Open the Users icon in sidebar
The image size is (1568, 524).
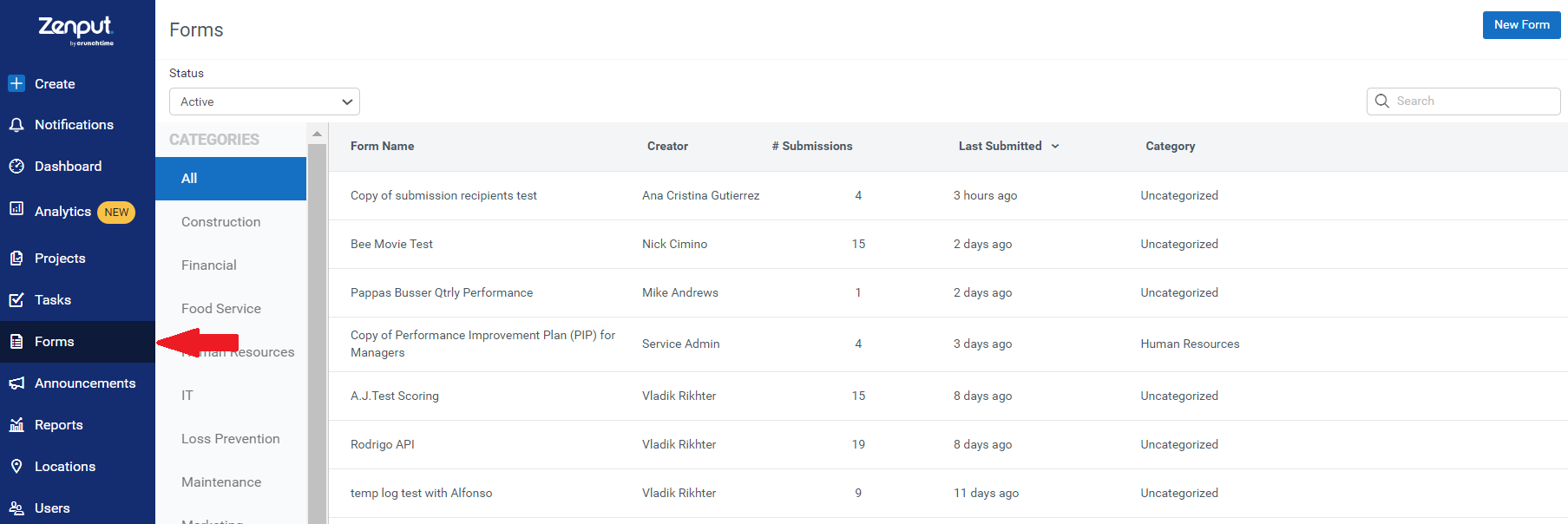pyautogui.click(x=16, y=508)
